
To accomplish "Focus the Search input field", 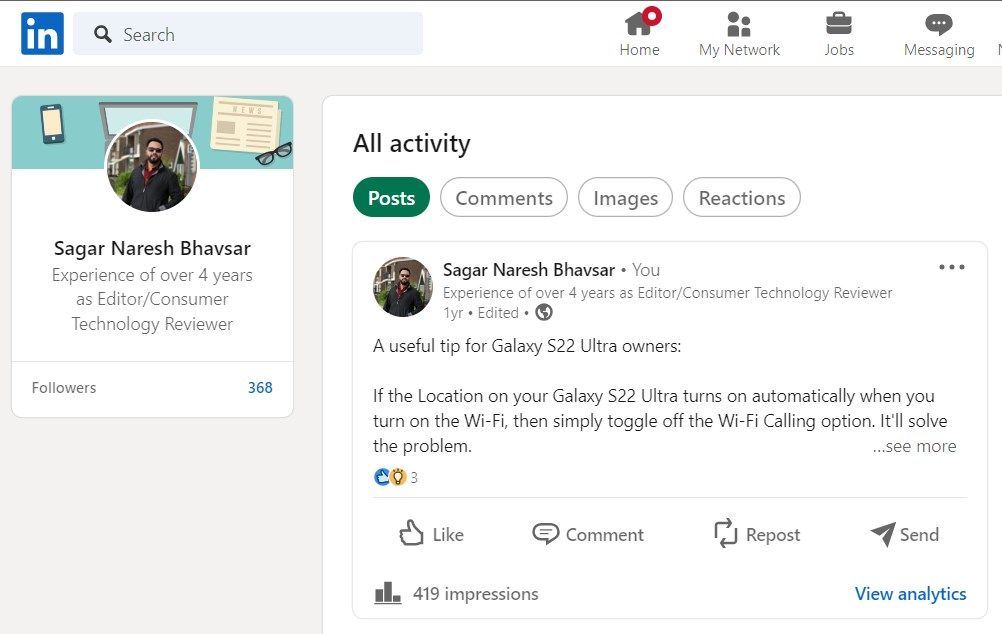I will 248,34.
